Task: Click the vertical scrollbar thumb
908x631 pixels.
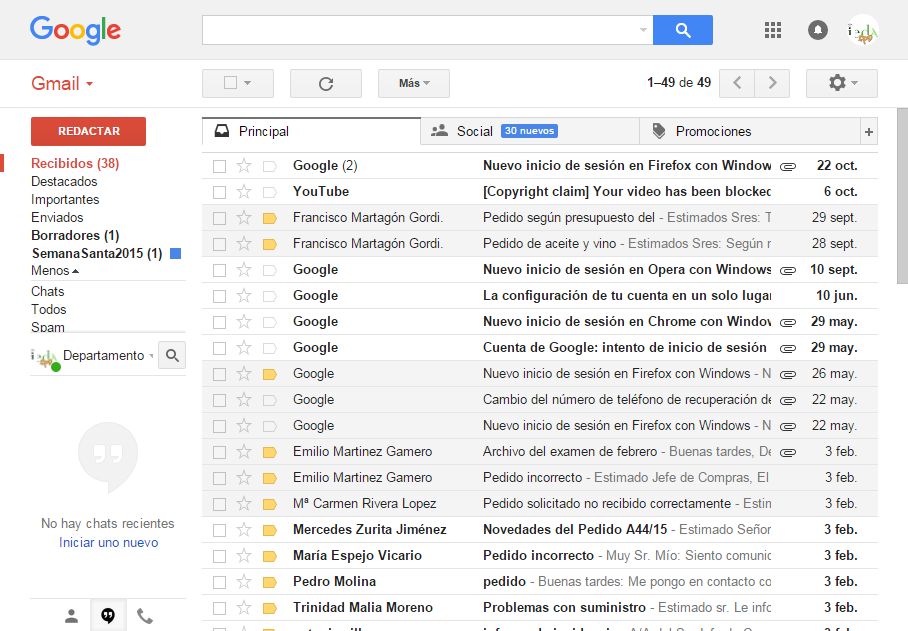Action: coord(903,196)
